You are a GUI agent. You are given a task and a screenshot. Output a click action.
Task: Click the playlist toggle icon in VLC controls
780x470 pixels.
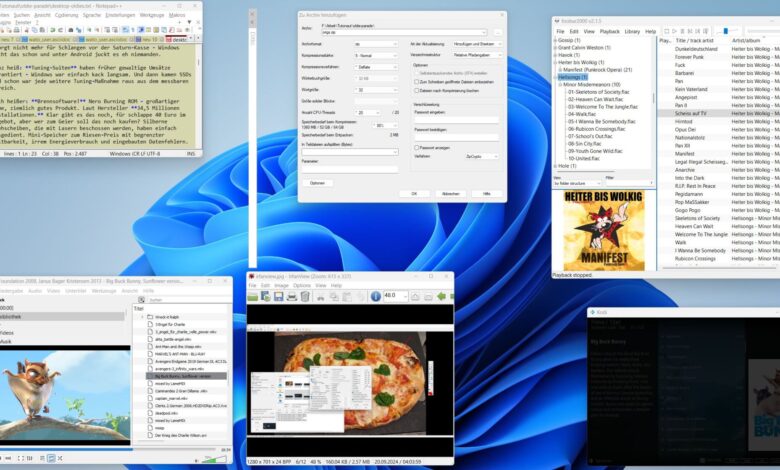[x=42, y=458]
